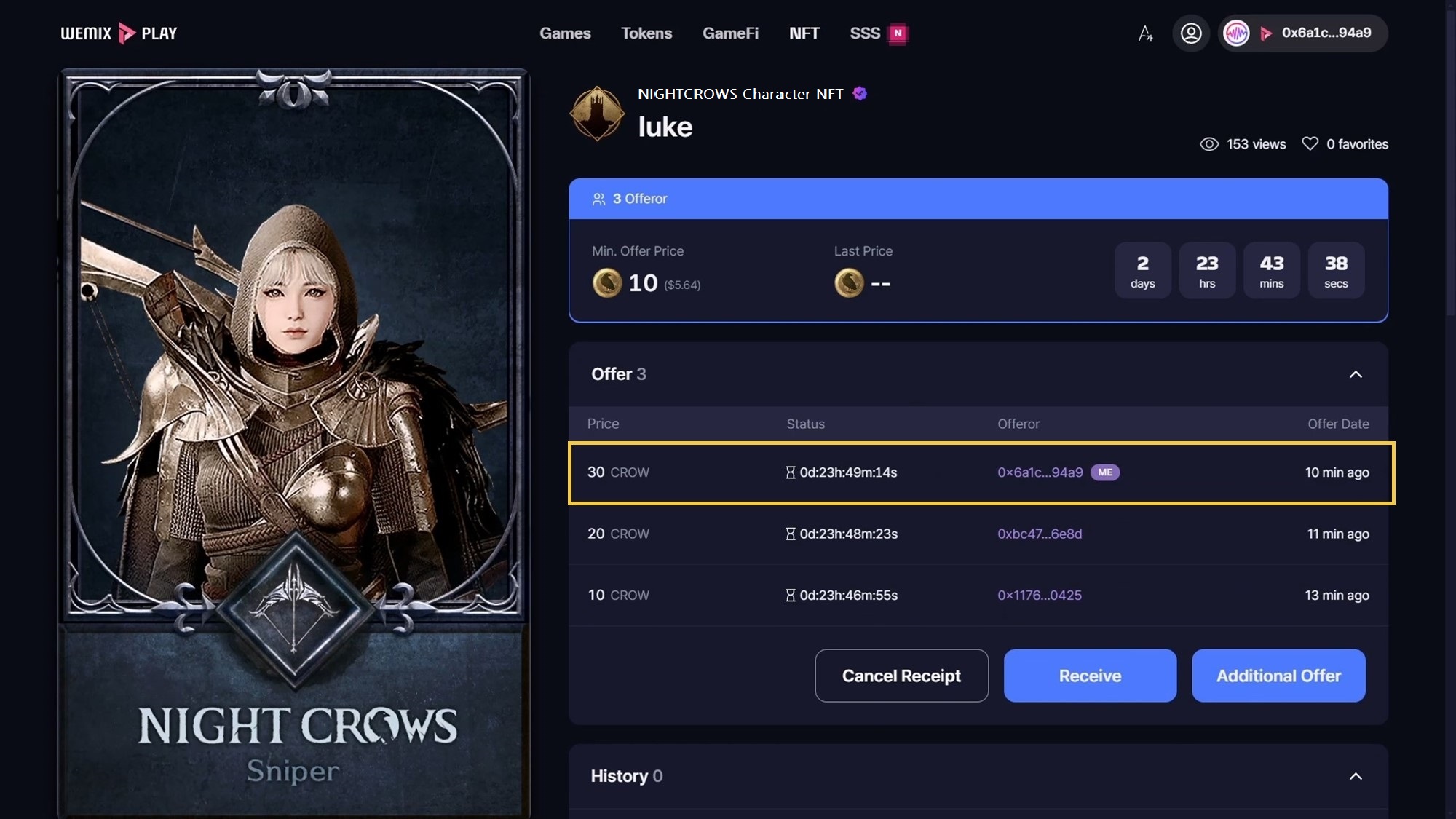This screenshot has height=819, width=1456.
Task: Click the CROW coin icon under Min. Offer Price
Action: pos(607,283)
